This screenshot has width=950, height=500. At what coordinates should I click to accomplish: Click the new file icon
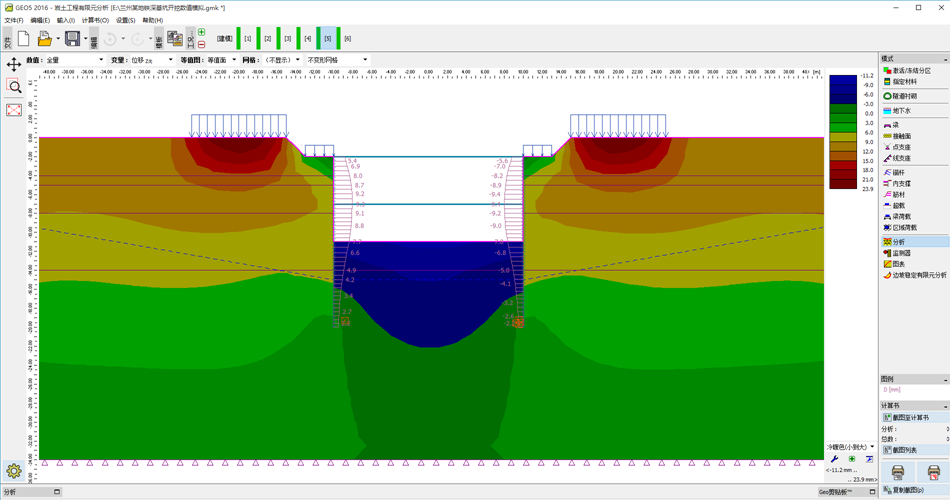tap(23, 39)
